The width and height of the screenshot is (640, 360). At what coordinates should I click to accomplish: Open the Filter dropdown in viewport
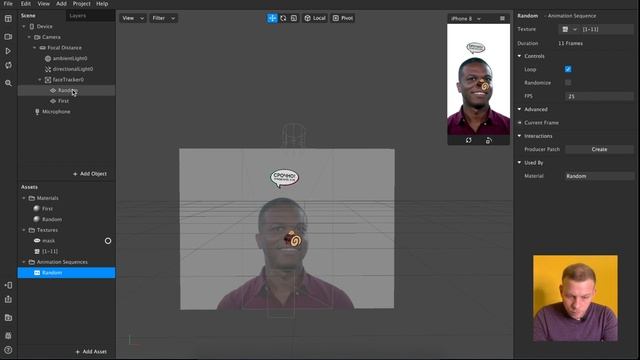click(163, 18)
